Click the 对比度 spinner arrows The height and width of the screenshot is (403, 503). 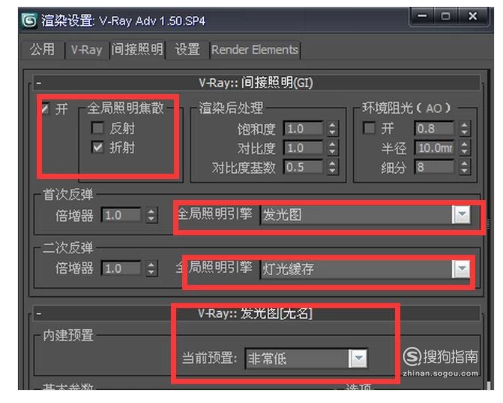coord(332,148)
